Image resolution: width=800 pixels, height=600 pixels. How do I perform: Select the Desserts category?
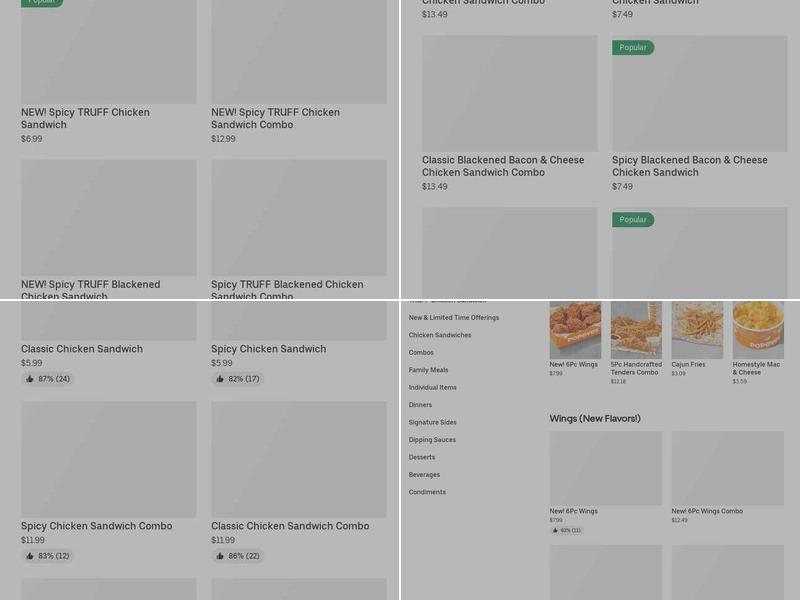(422, 457)
